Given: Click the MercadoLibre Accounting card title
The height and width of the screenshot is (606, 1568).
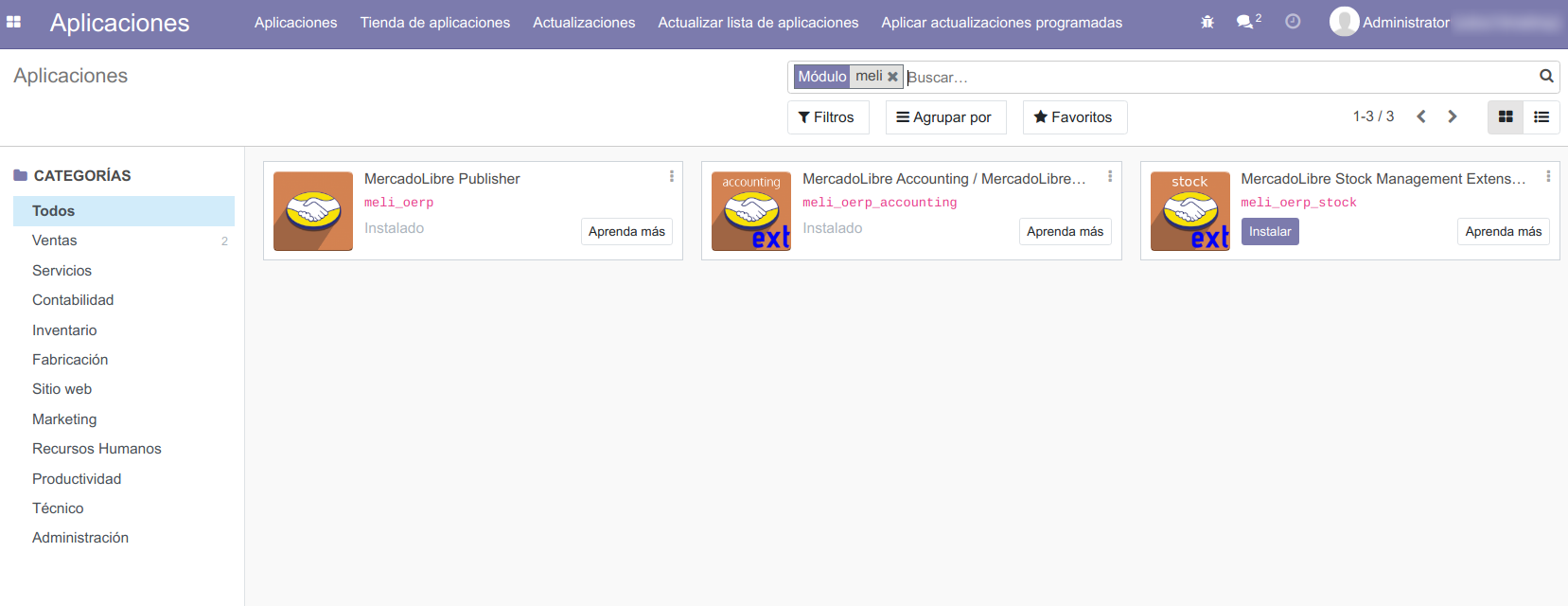Looking at the screenshot, I should [x=943, y=179].
